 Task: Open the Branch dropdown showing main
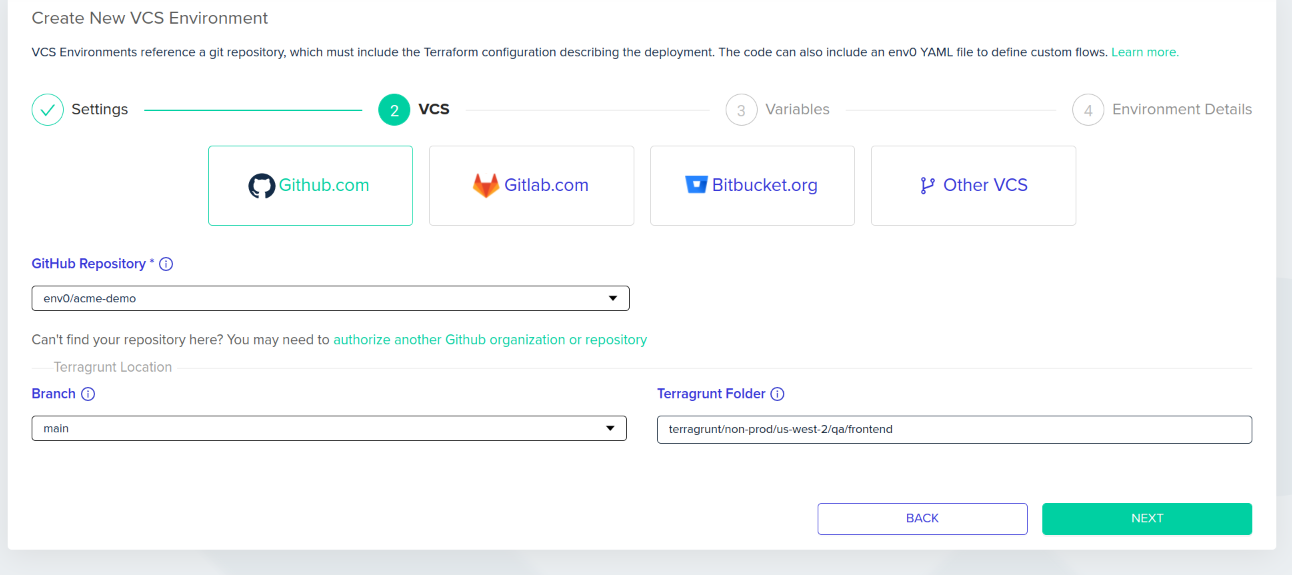(329, 428)
